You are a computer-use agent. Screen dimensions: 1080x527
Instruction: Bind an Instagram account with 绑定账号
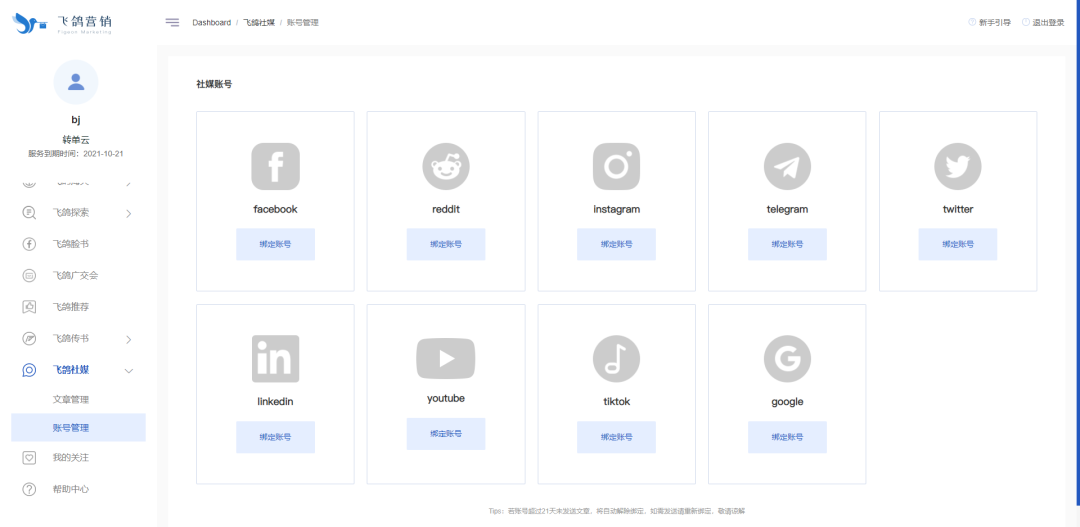coord(616,244)
